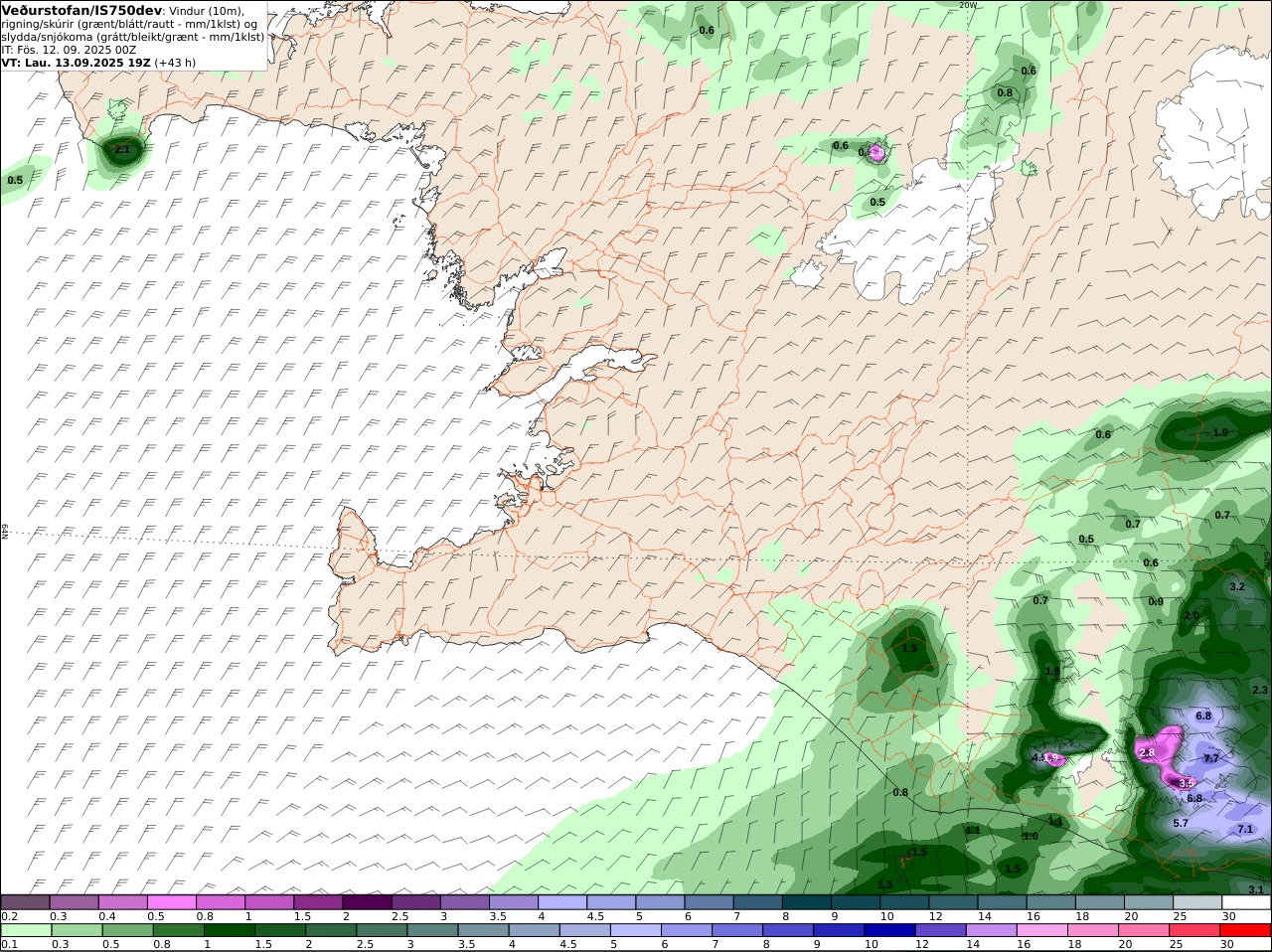The image size is (1272, 952).
Task: Click the 7.7 precipitation value on the map
Action: coord(1211,758)
